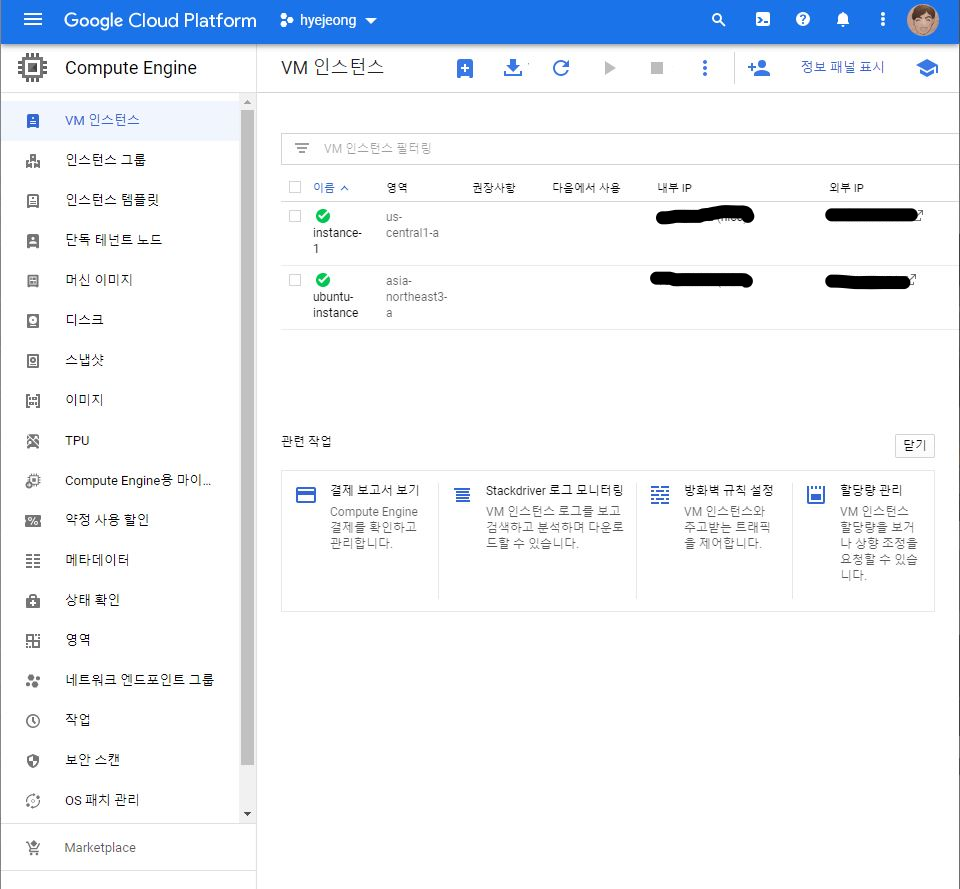The height and width of the screenshot is (889, 960).
Task: Click the import VM download icon
Action: coord(513,68)
